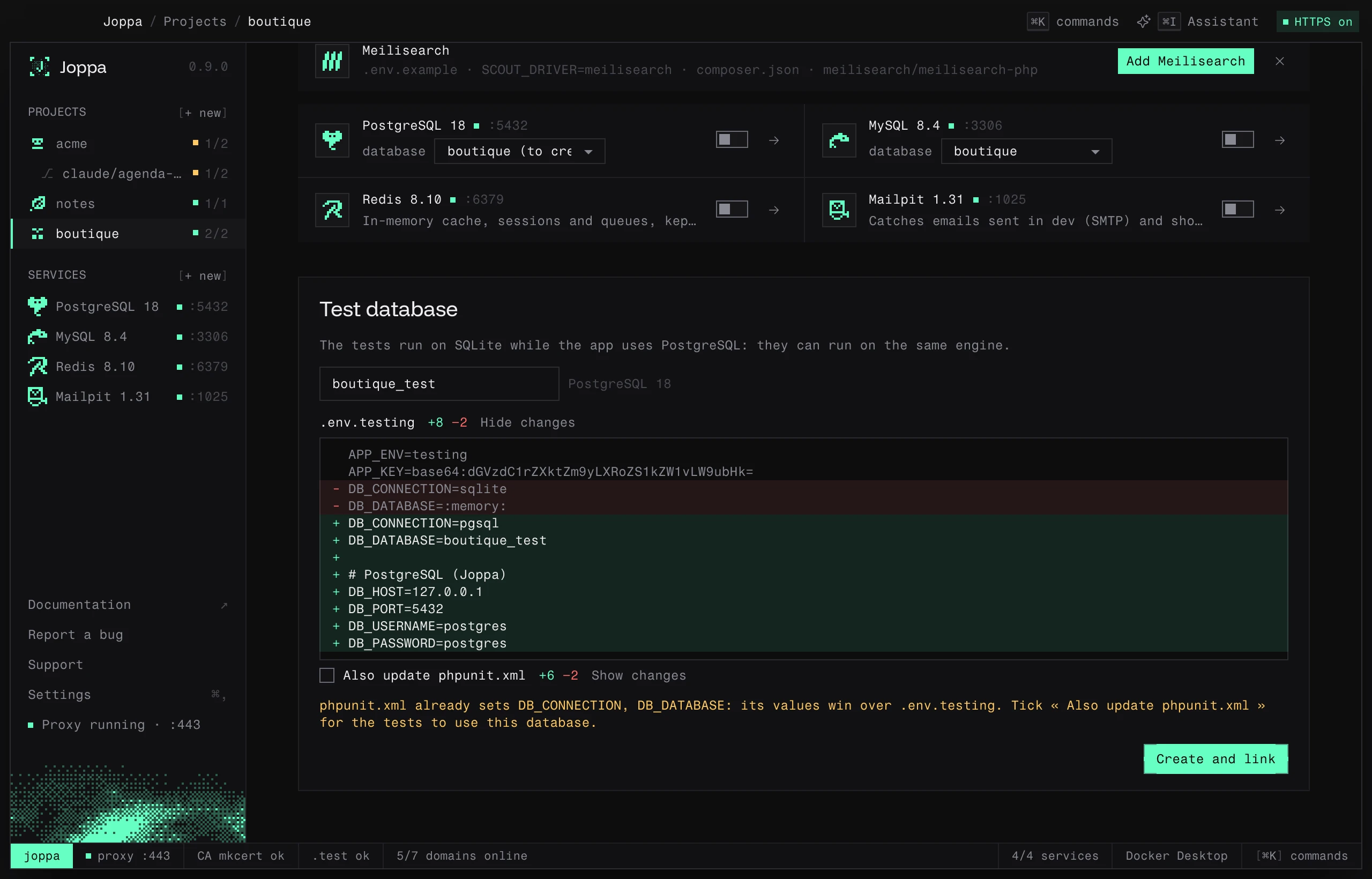Open claude/agenda branch entry

coord(128,174)
